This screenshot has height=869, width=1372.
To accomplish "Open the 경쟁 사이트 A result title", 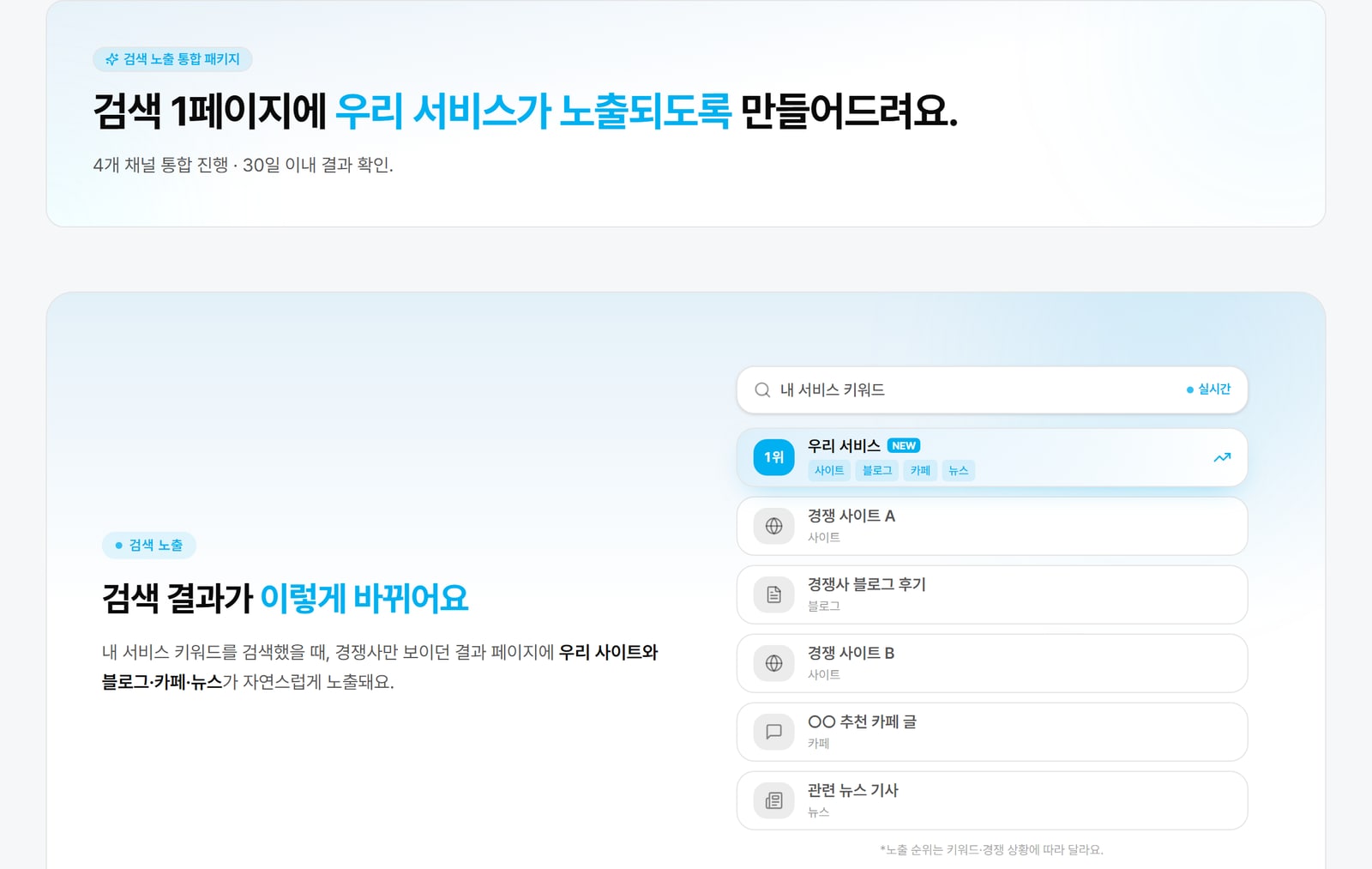I will point(851,516).
